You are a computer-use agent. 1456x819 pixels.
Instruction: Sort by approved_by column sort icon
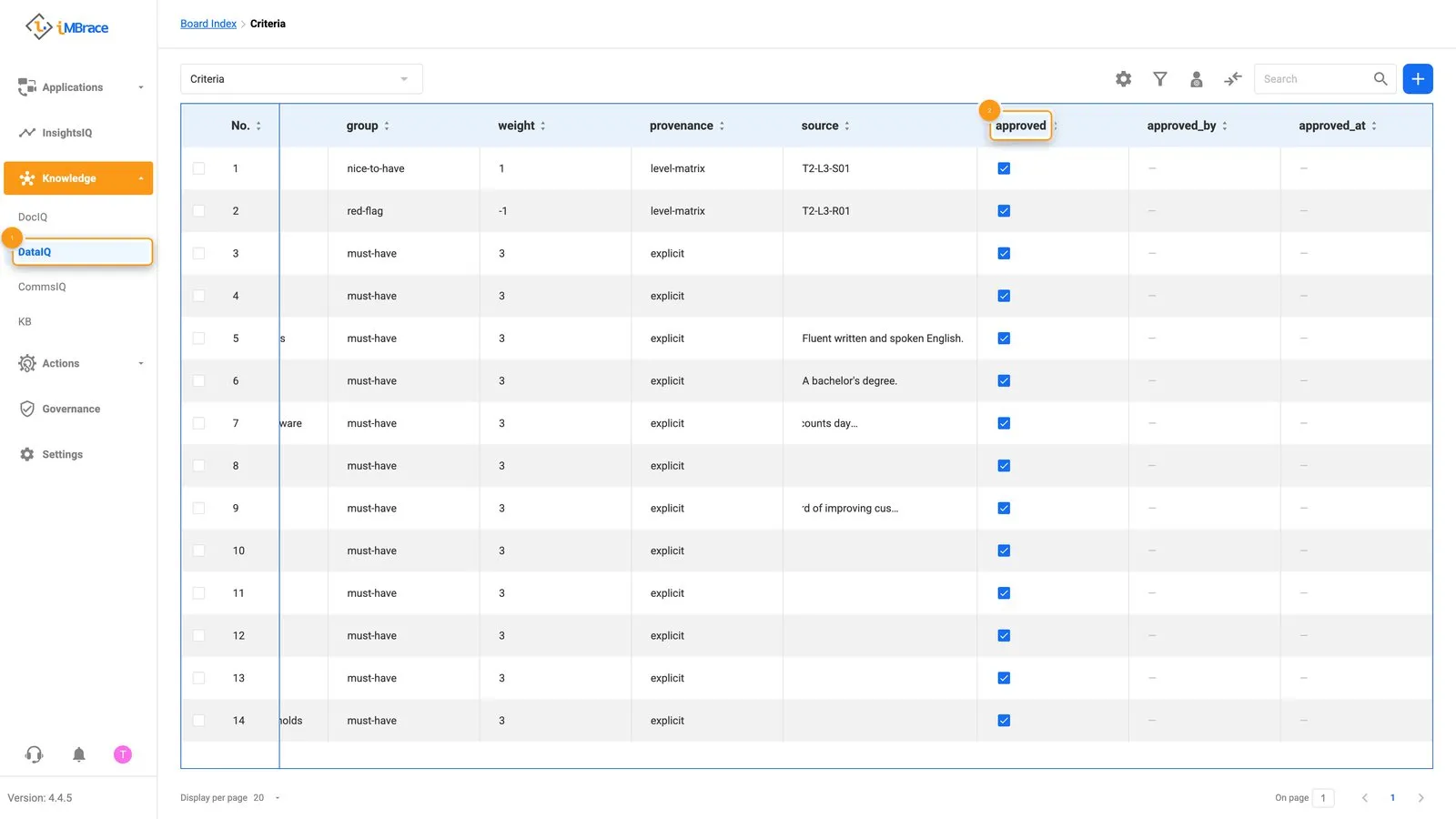point(1225,126)
